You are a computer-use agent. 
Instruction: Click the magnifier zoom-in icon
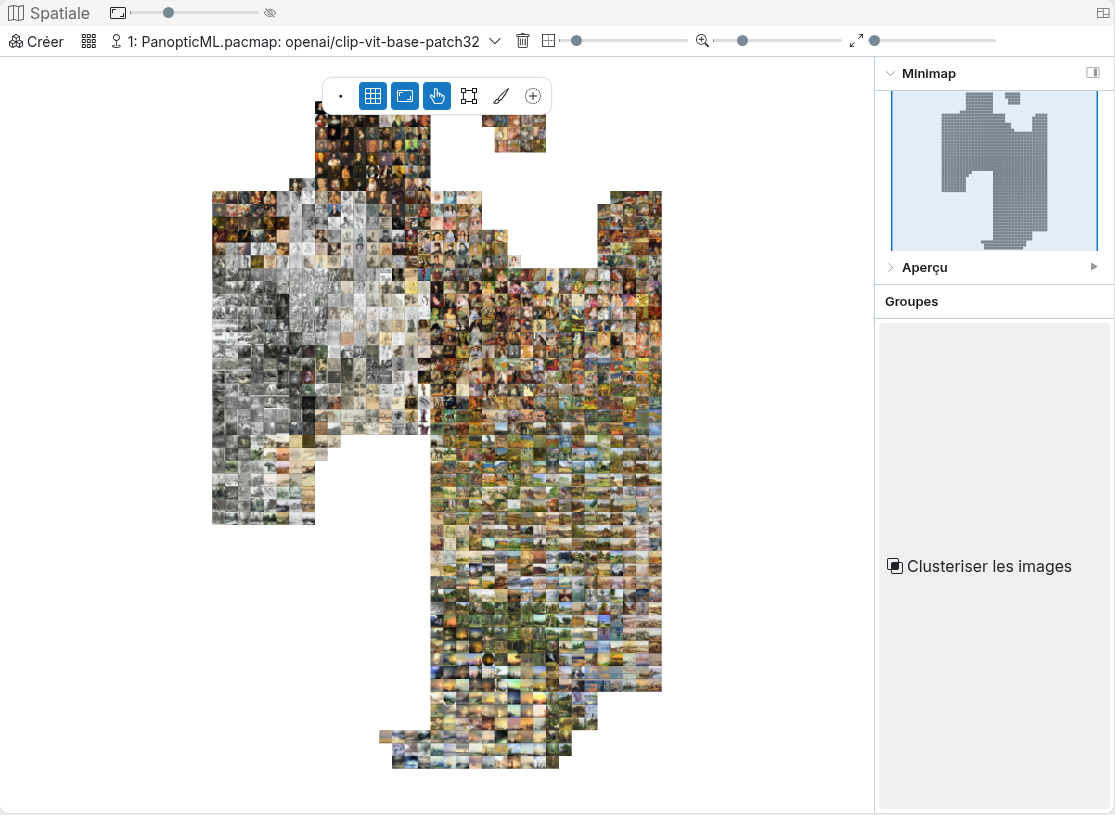703,41
